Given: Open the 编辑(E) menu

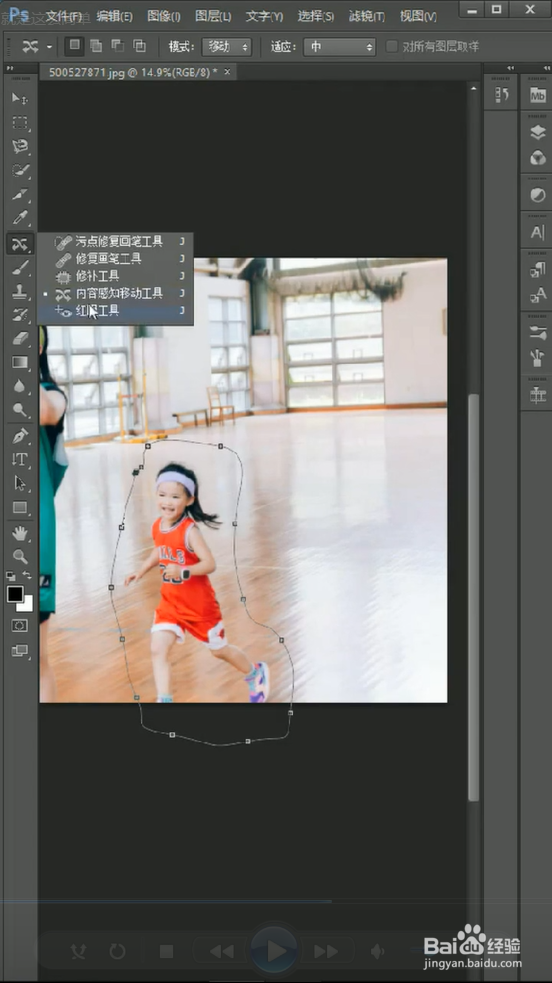Looking at the screenshot, I should pyautogui.click(x=115, y=16).
